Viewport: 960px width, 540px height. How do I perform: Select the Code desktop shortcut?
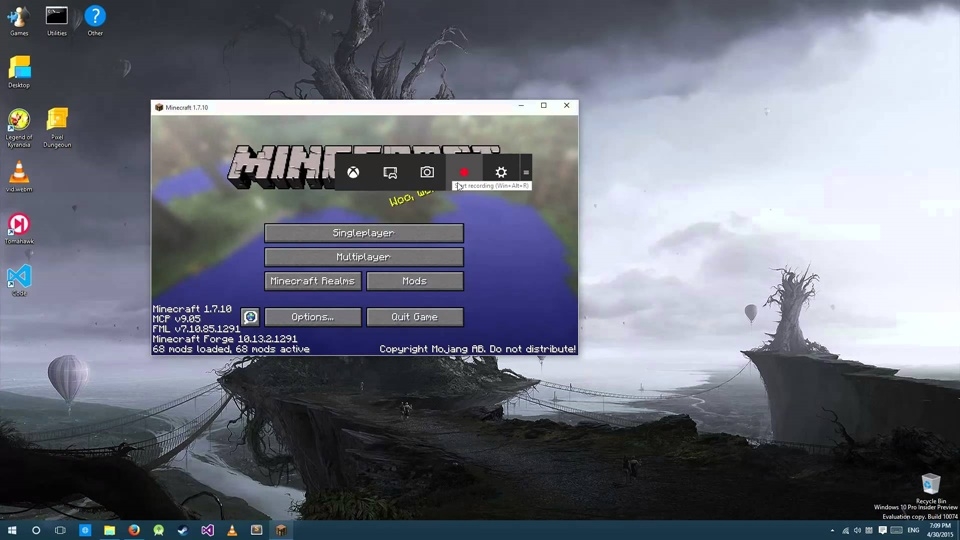point(19,281)
